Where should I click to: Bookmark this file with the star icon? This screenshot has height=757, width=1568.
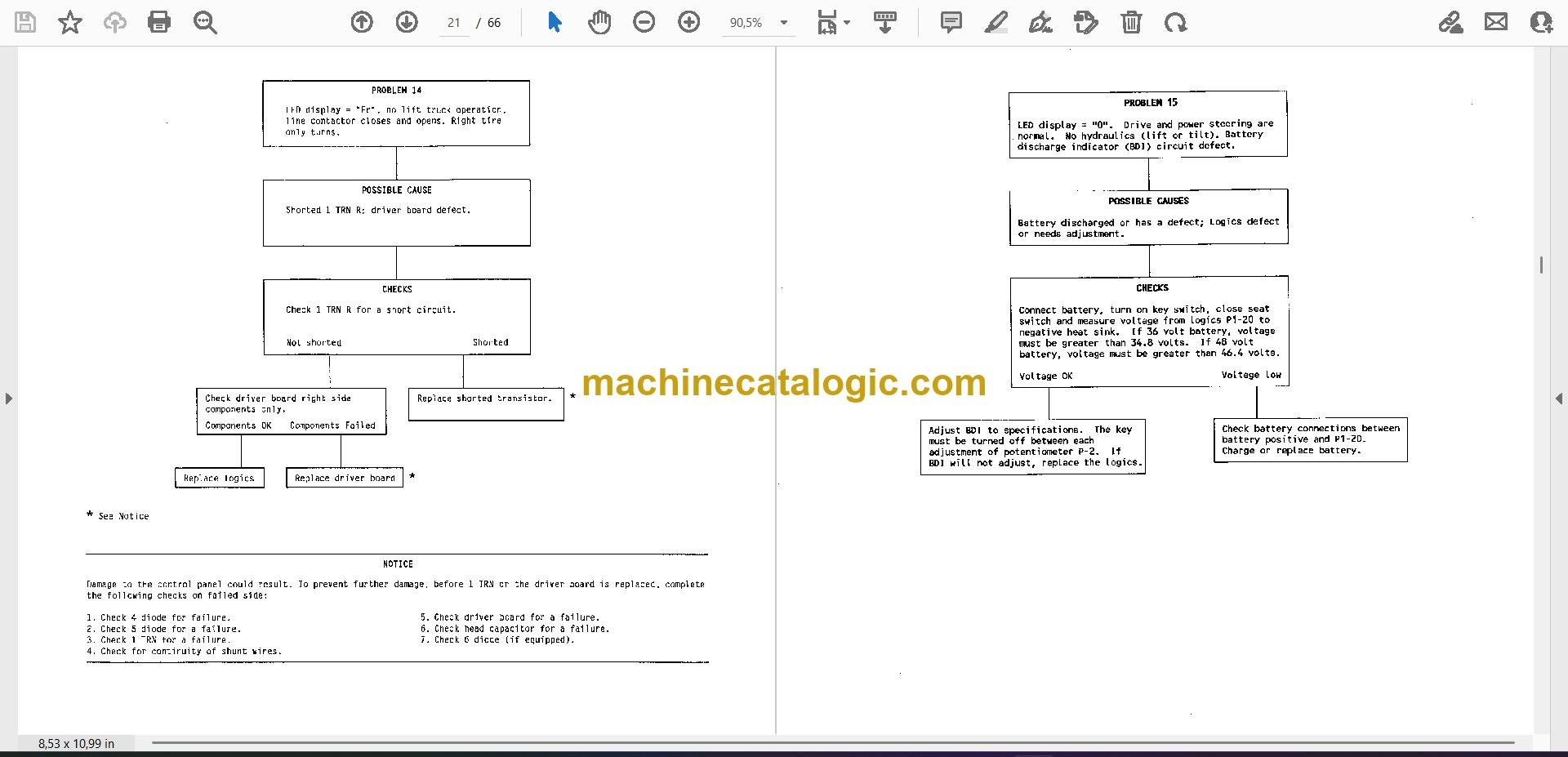70,22
